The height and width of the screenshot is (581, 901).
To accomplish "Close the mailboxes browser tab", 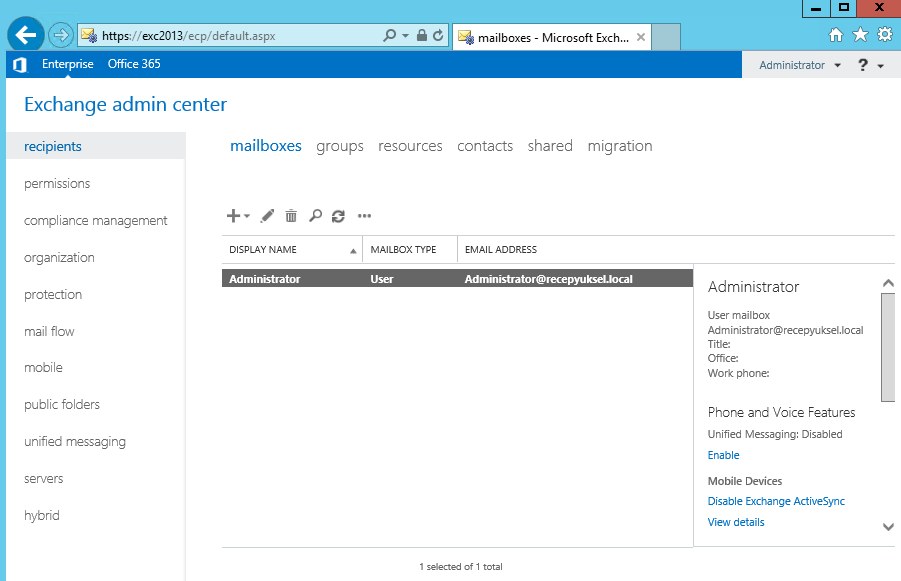I will [641, 37].
